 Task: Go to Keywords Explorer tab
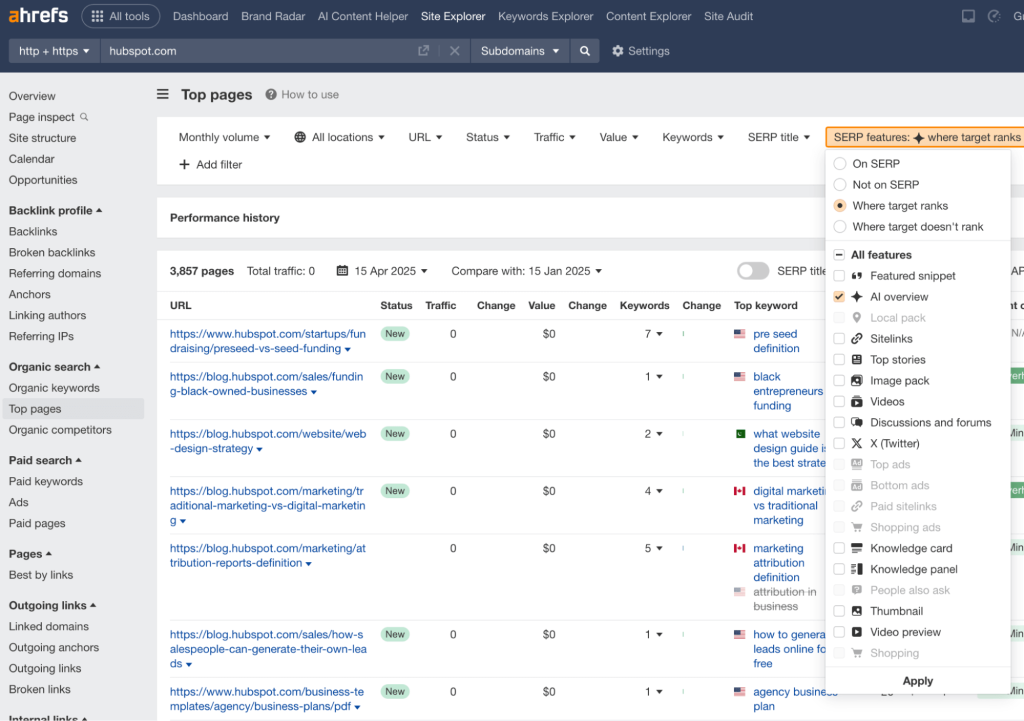pos(545,16)
